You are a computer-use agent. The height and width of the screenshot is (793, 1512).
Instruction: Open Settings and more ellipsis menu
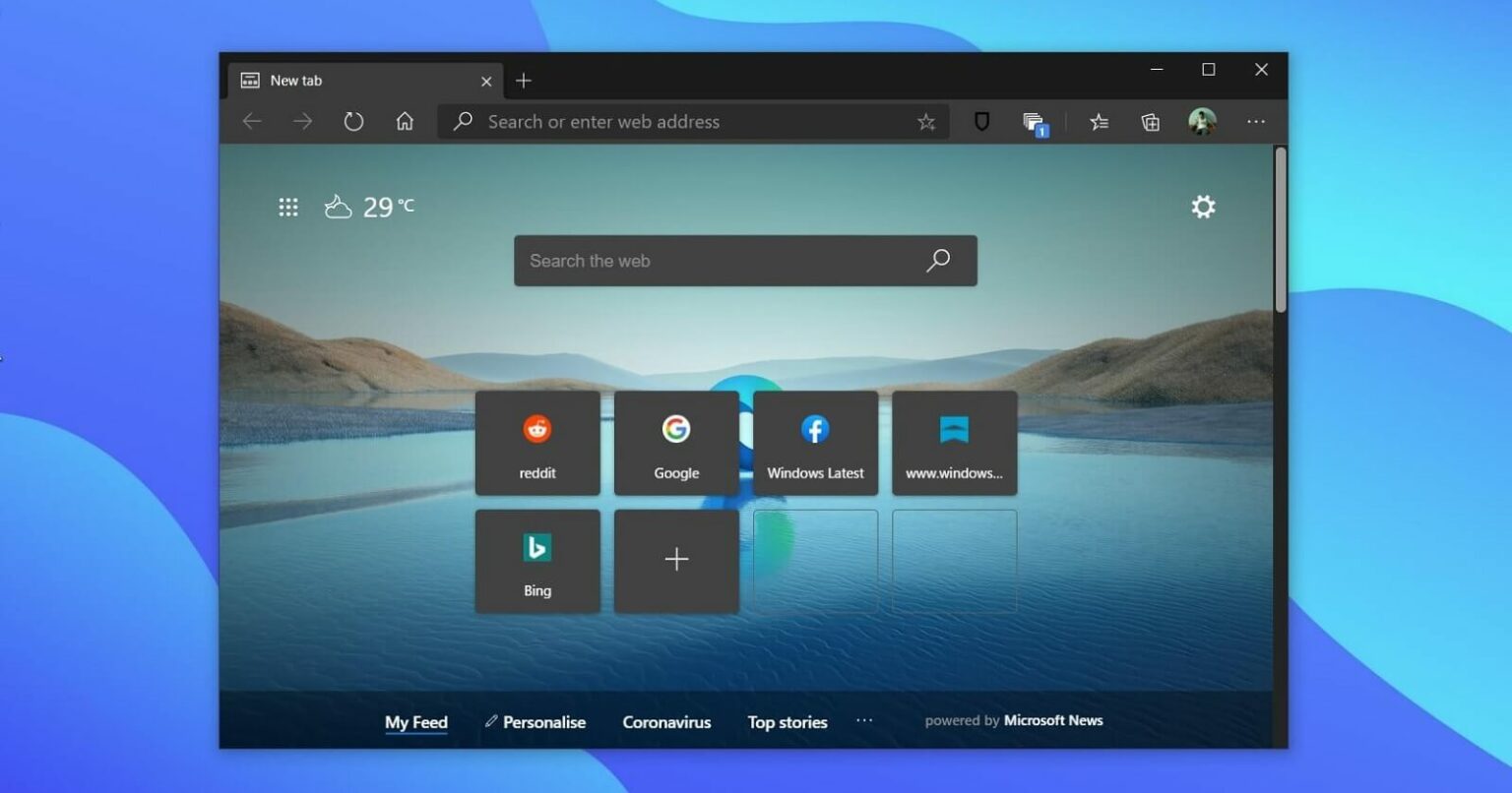click(1255, 122)
